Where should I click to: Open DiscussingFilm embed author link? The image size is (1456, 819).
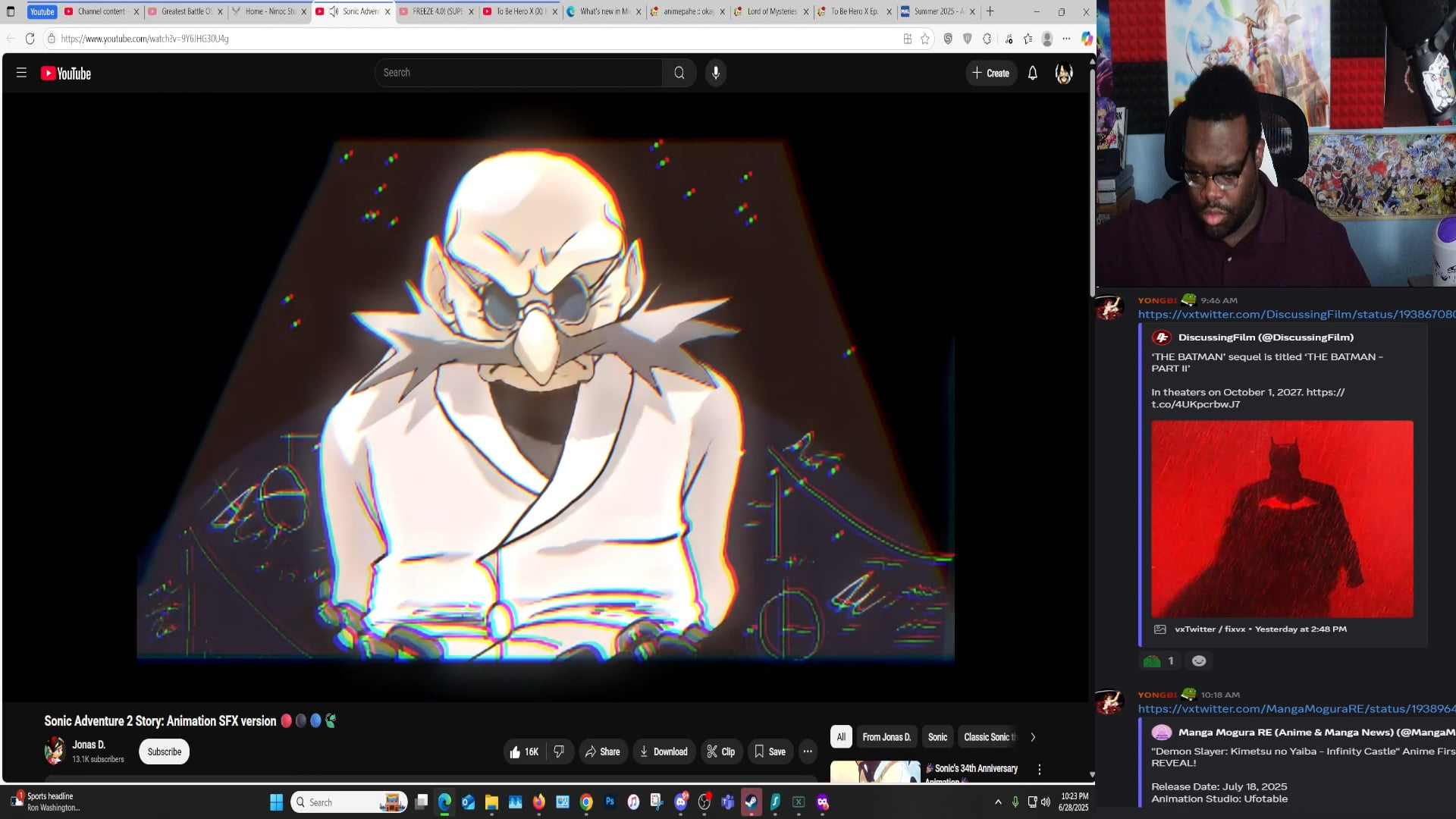pyautogui.click(x=1266, y=337)
